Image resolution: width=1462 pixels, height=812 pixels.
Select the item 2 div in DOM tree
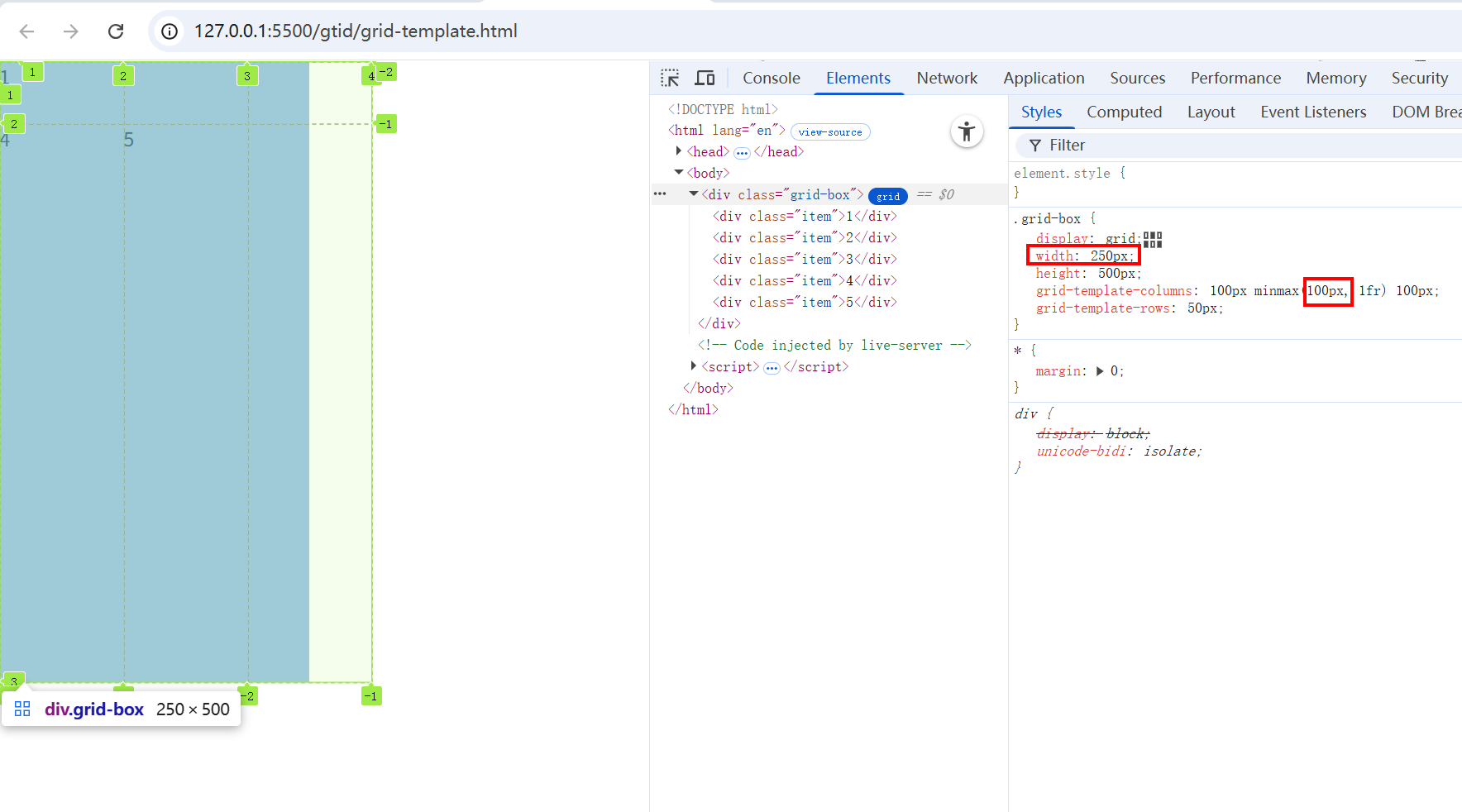[805, 237]
